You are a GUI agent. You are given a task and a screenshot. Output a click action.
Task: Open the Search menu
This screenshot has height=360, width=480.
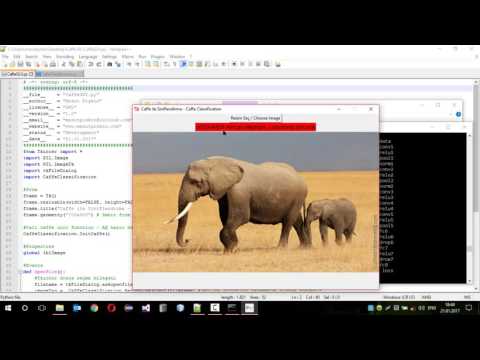click(31, 57)
